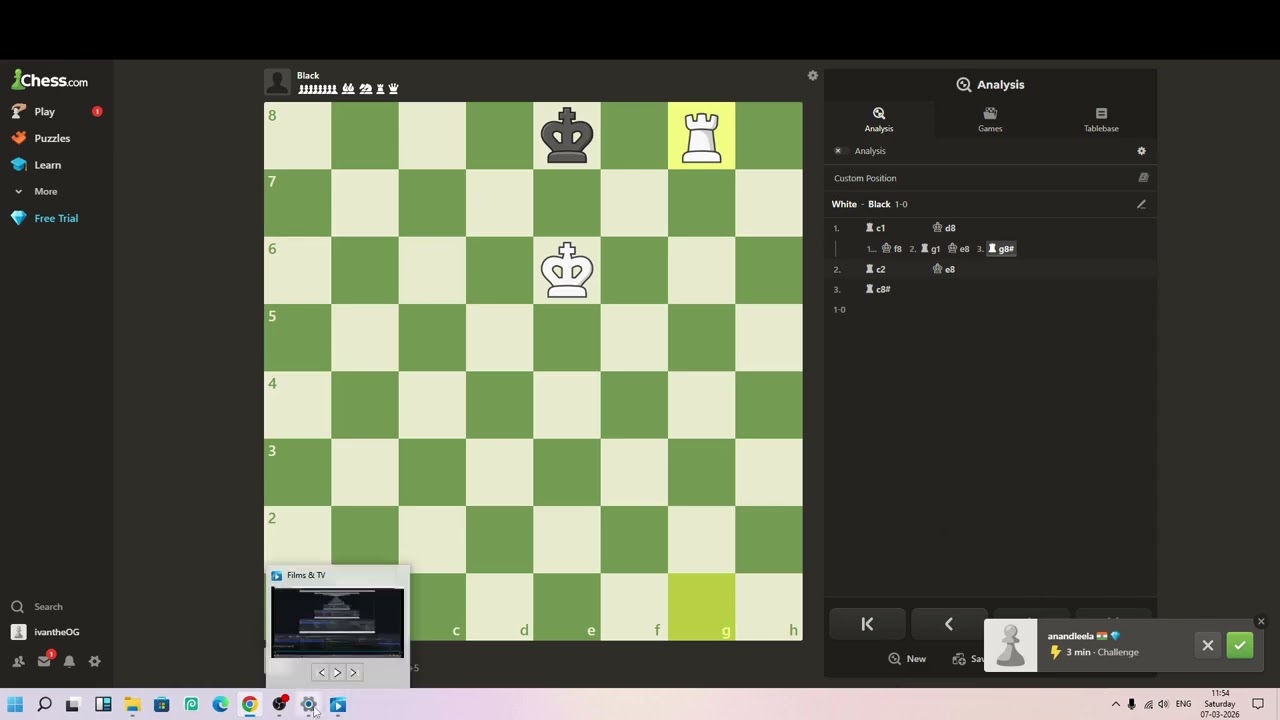
Task: Open Microsoft Store from taskbar
Action: [x=162, y=705]
